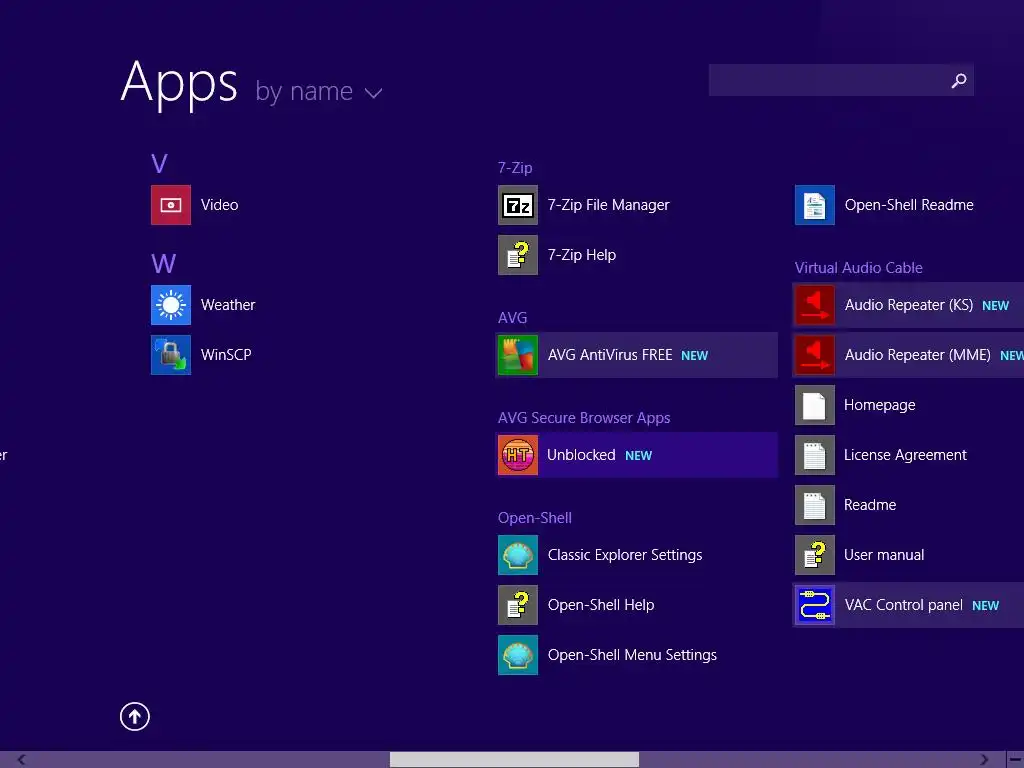Click the up arrow to return to Start
1024x768 pixels.
(135, 716)
